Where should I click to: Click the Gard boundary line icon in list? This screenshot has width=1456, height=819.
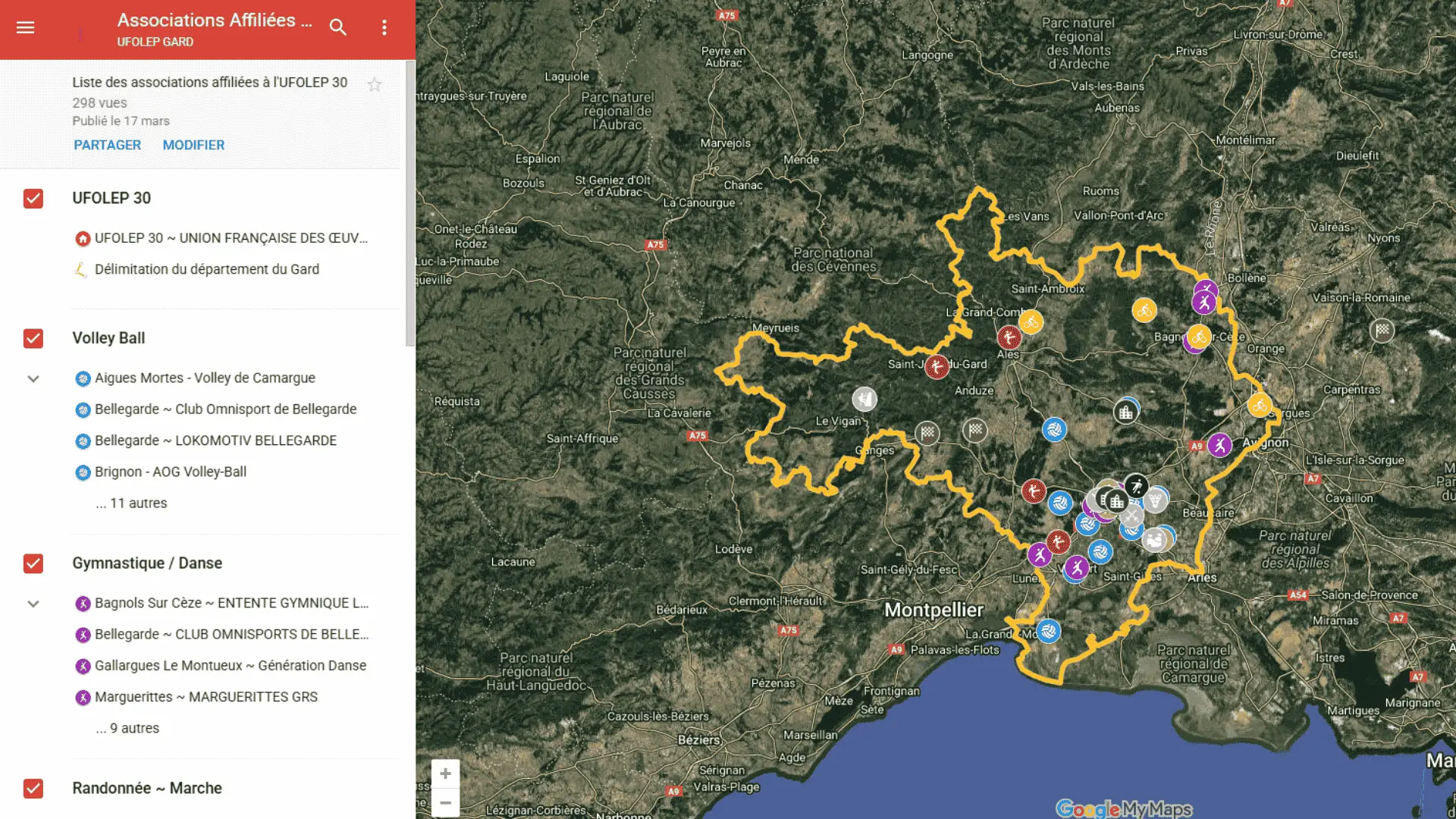[x=81, y=270]
